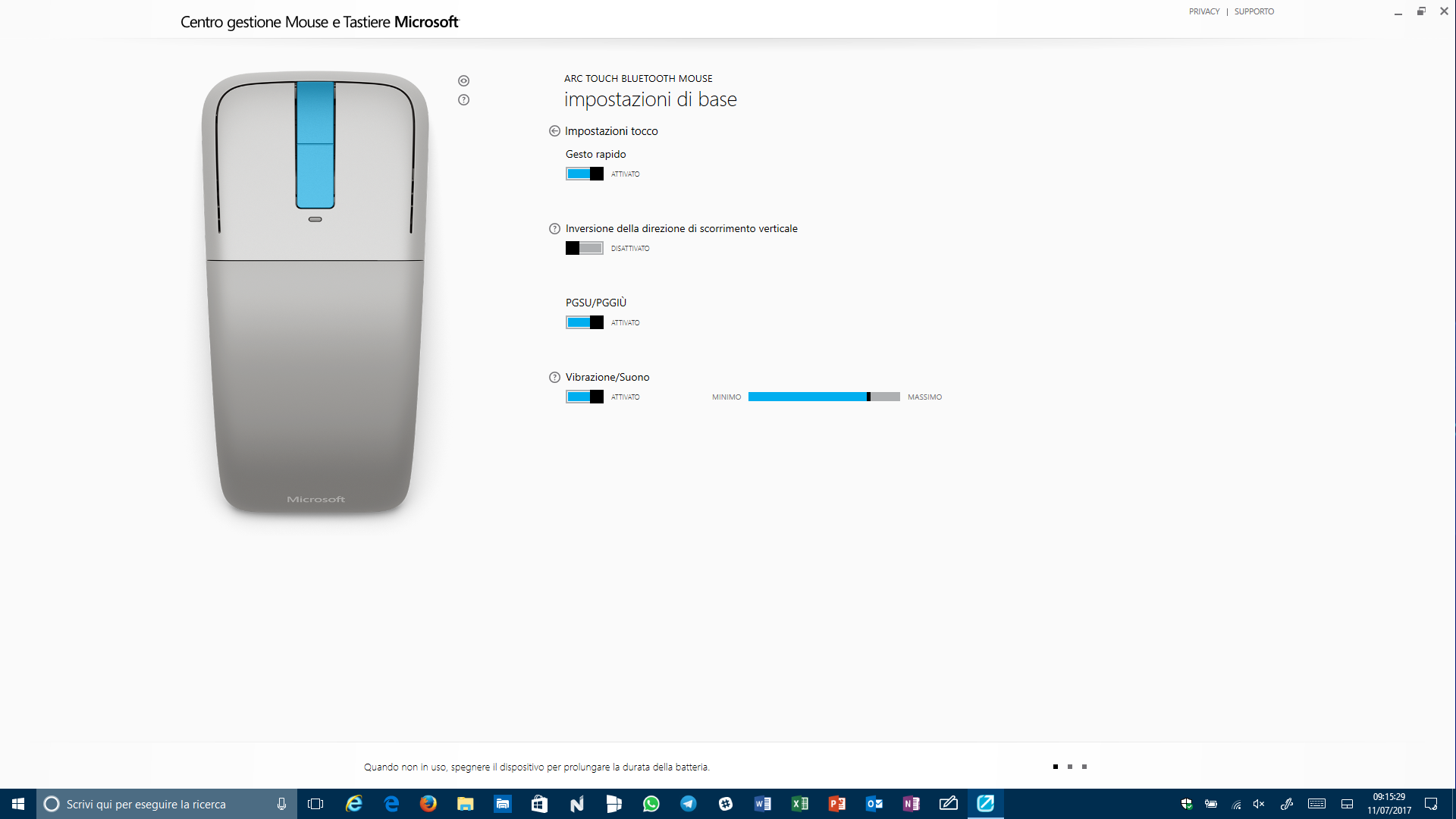
Task: Open Windows Defender tray icon
Action: tap(1187, 804)
